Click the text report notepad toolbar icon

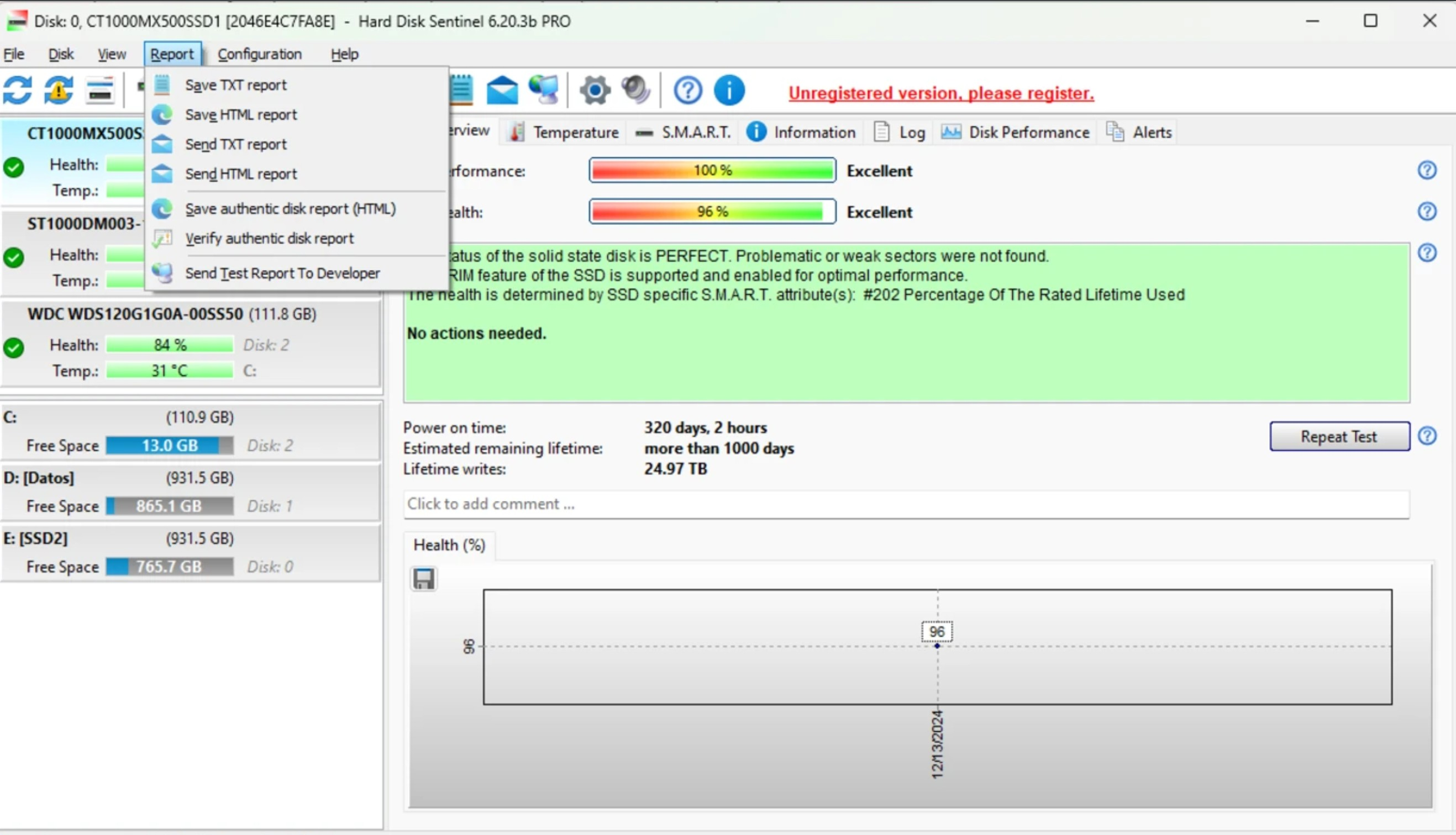click(x=461, y=90)
